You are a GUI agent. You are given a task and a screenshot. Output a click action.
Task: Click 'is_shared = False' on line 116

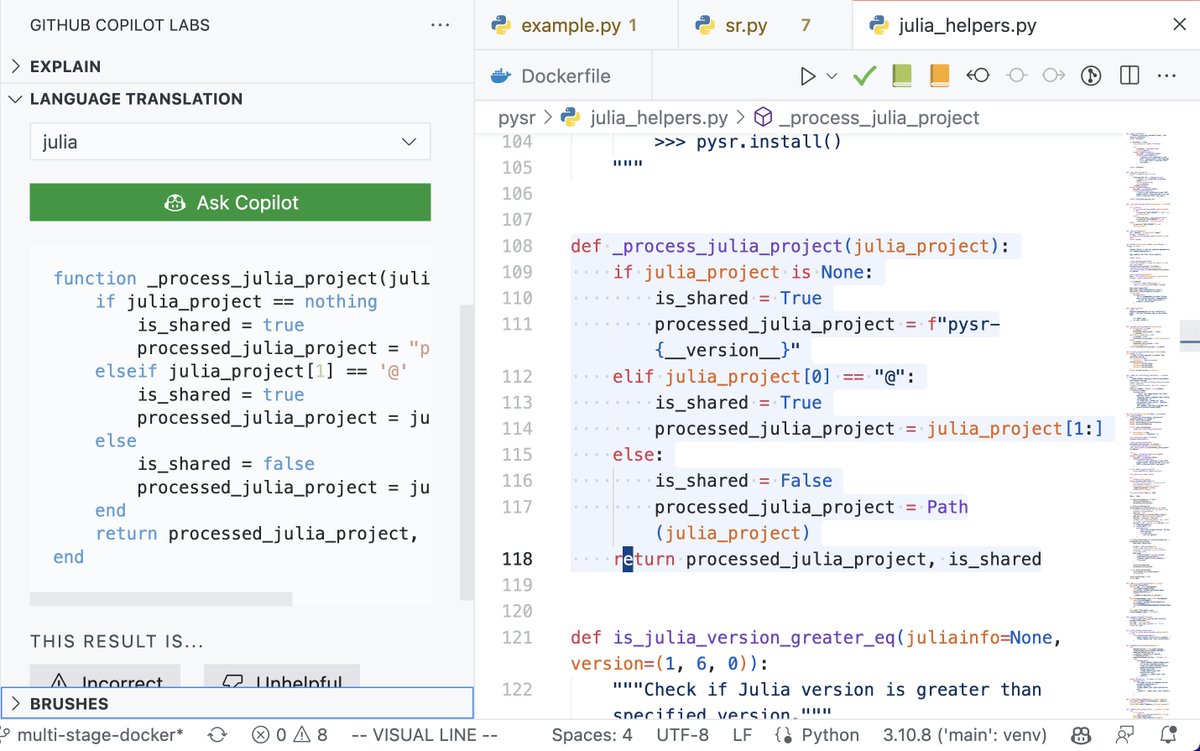(743, 481)
